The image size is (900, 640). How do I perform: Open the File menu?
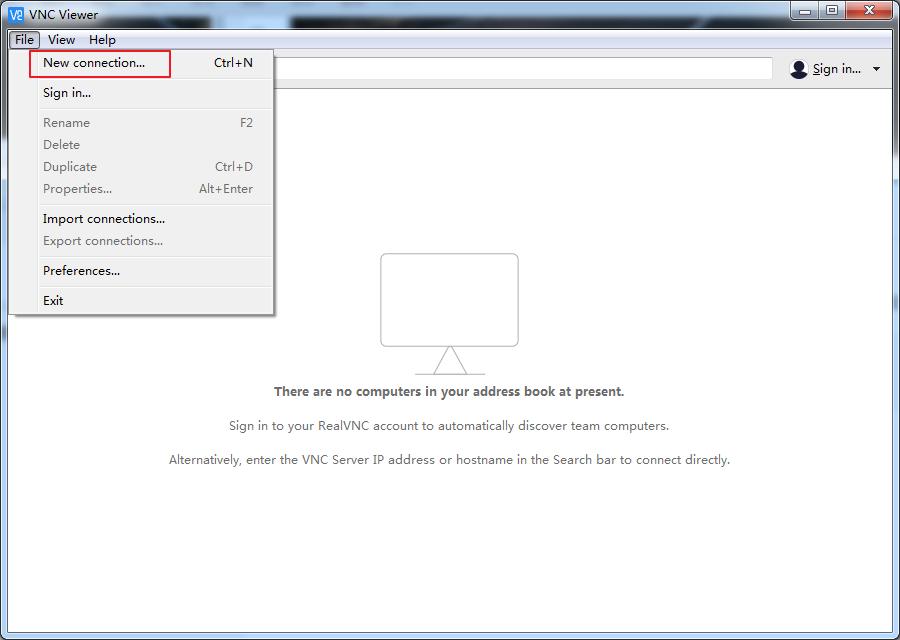[x=24, y=40]
